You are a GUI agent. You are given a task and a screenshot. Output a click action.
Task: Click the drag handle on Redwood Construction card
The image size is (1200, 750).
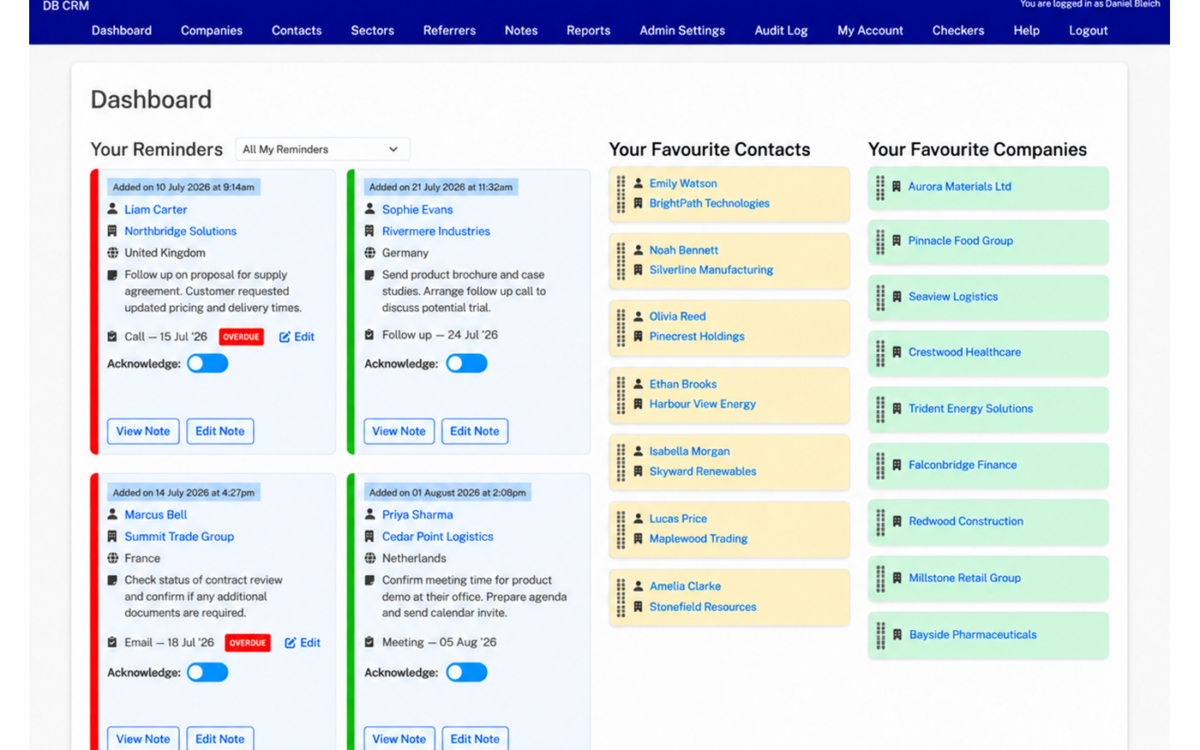[880, 522]
